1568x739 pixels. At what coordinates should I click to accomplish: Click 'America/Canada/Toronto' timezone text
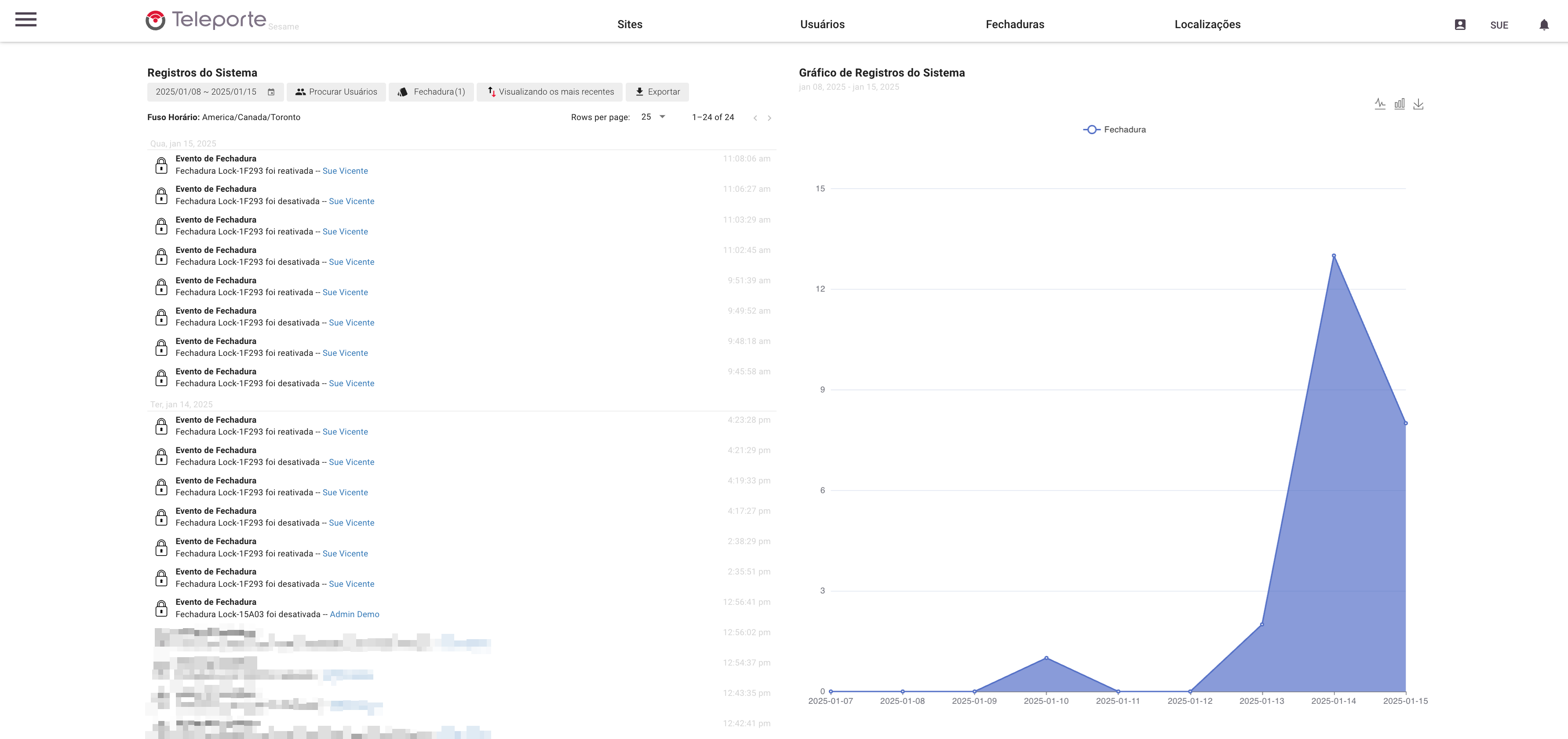[251, 117]
